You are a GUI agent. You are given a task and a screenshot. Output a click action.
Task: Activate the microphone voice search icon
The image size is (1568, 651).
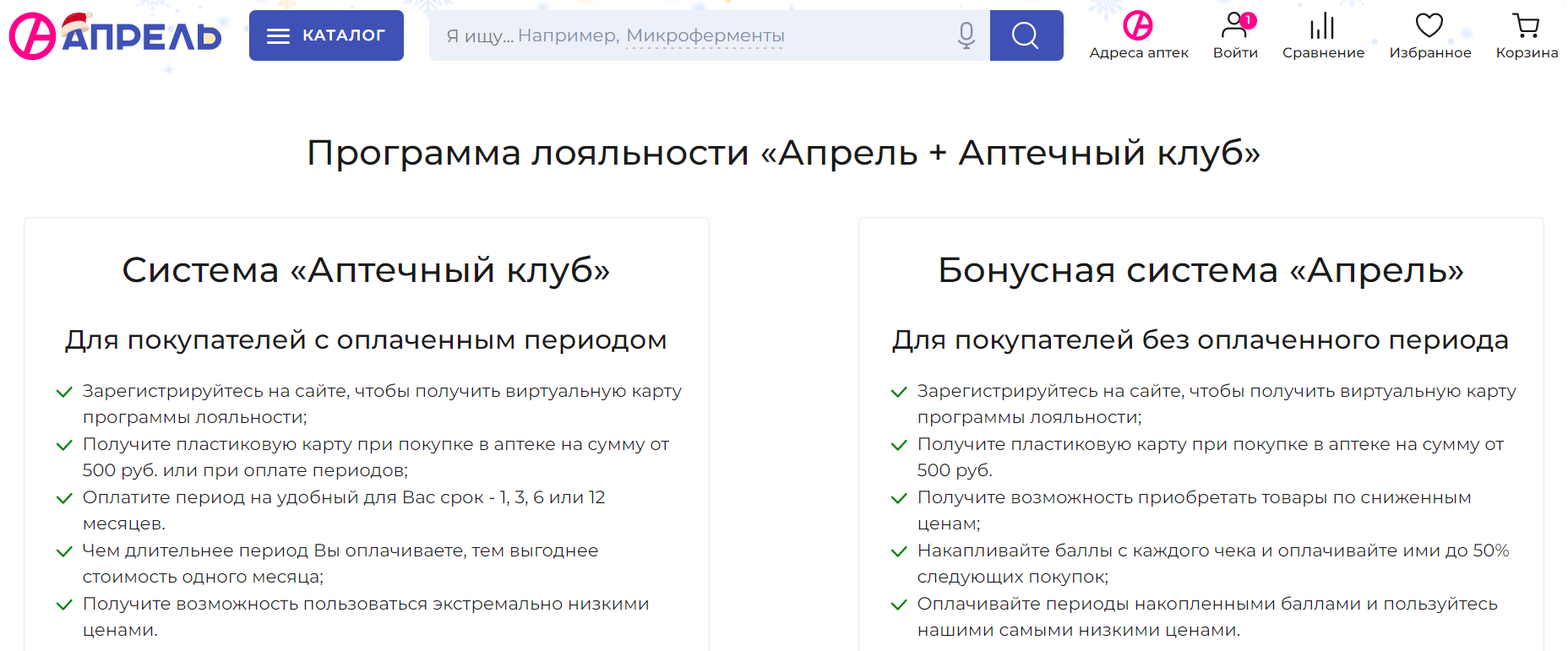pos(966,35)
